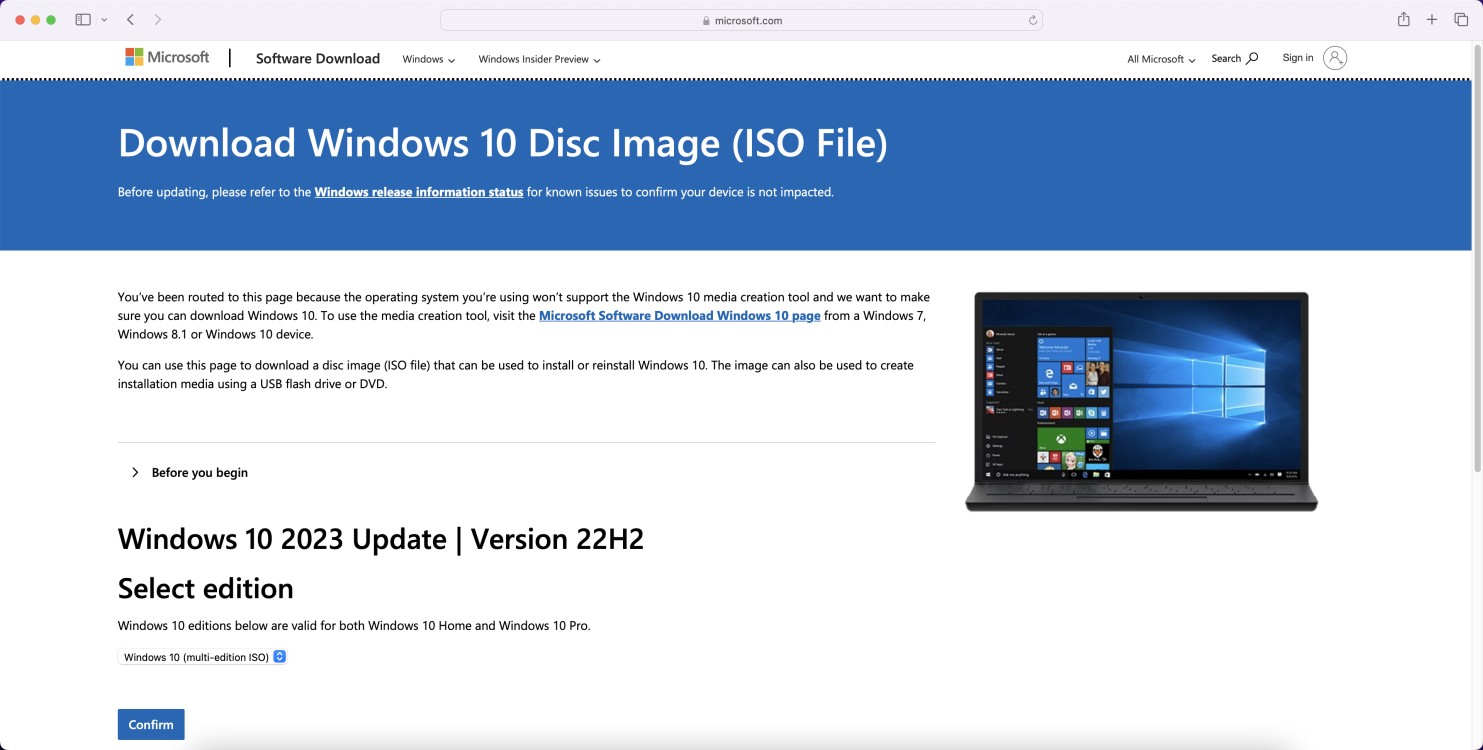
Task: Click the Microsoft logo
Action: (x=167, y=57)
